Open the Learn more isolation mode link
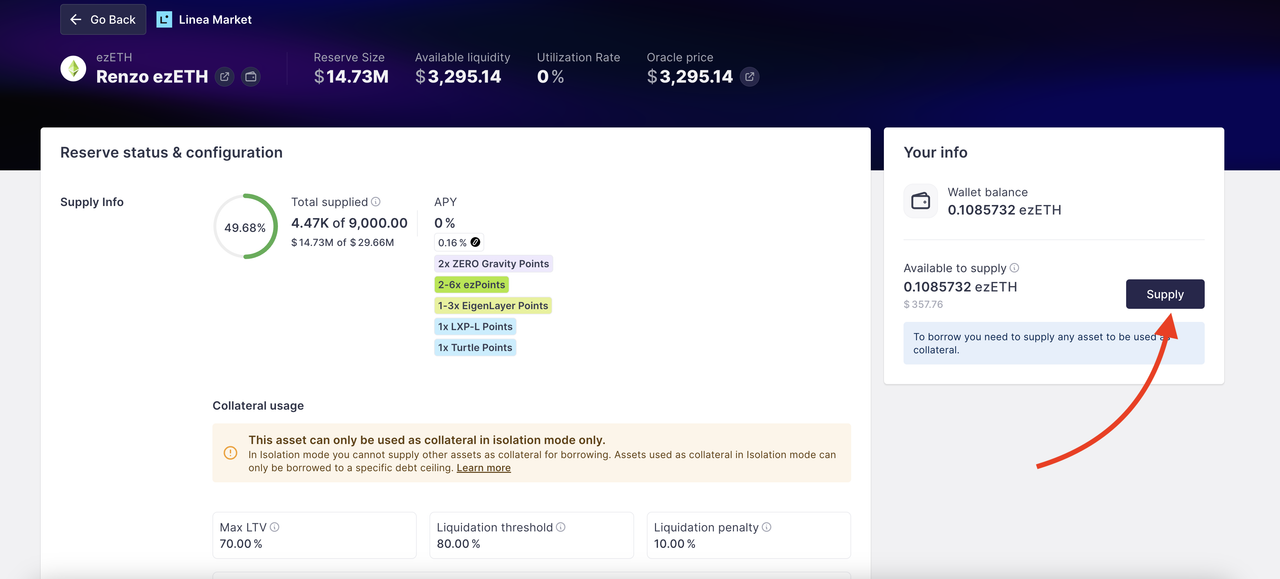 coord(484,468)
